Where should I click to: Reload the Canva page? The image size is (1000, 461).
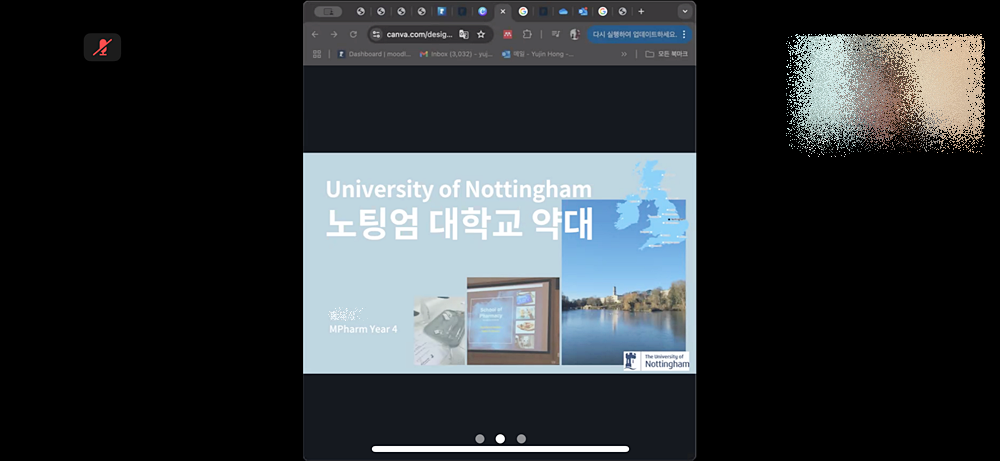(353, 34)
